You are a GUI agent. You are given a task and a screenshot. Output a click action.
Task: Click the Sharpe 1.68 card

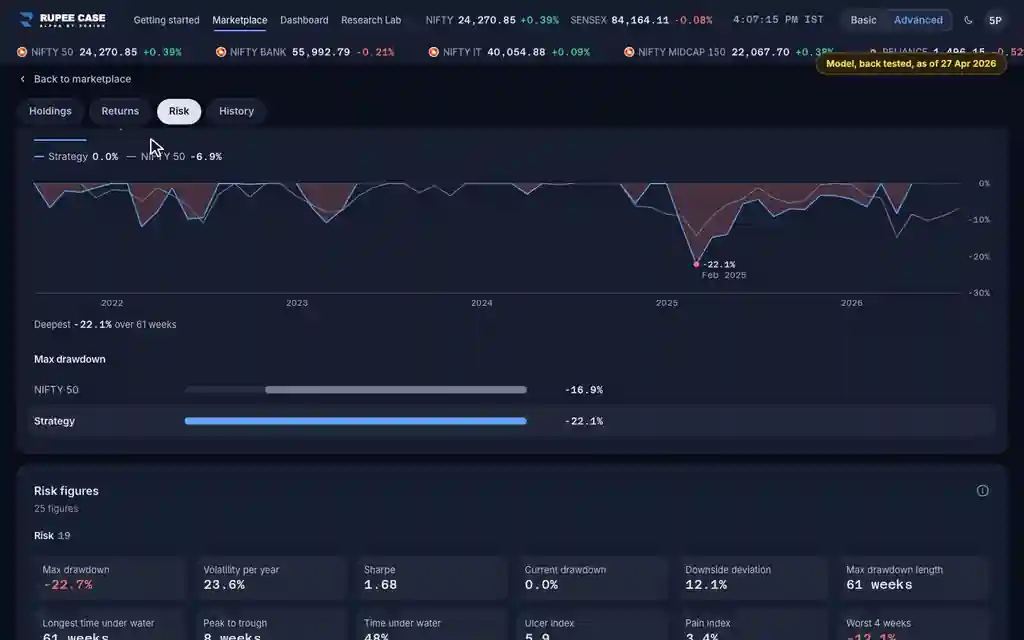point(430,578)
